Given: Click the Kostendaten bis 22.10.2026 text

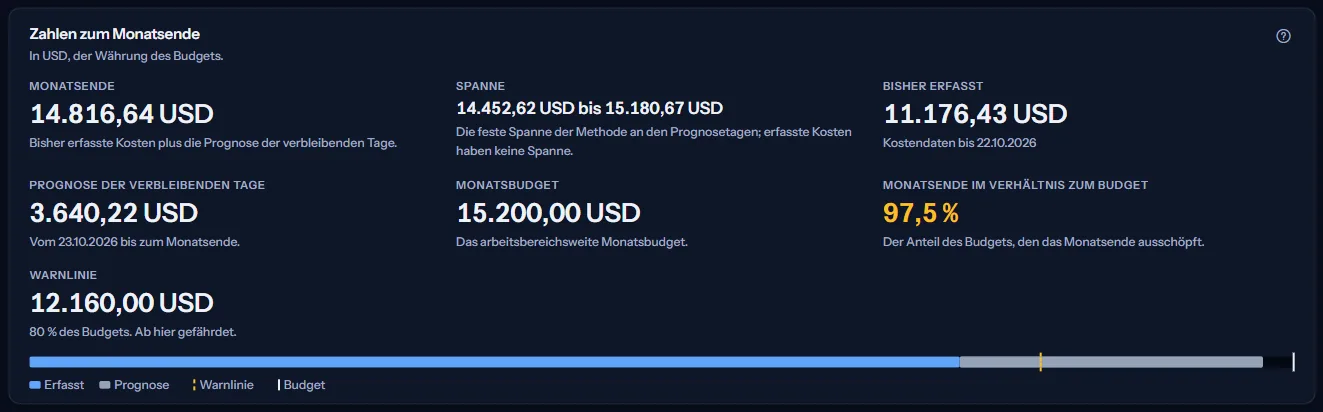Looking at the screenshot, I should pyautogui.click(x=959, y=143).
